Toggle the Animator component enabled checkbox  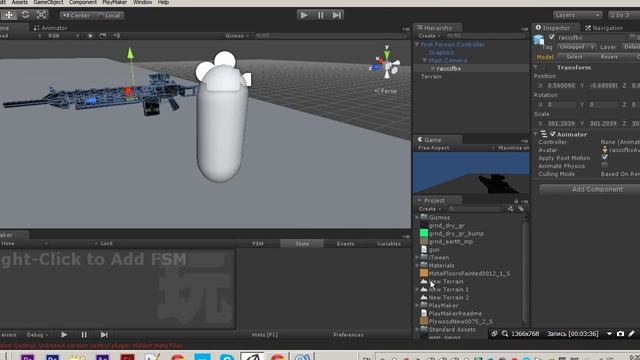553,134
